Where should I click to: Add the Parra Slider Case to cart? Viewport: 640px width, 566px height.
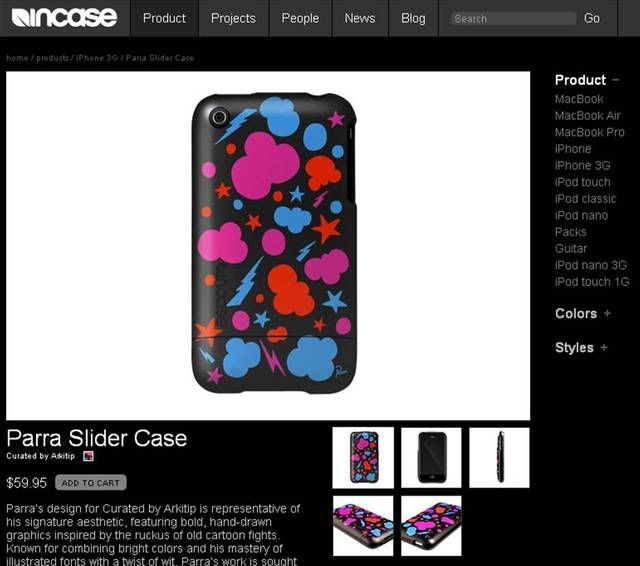[x=91, y=483]
